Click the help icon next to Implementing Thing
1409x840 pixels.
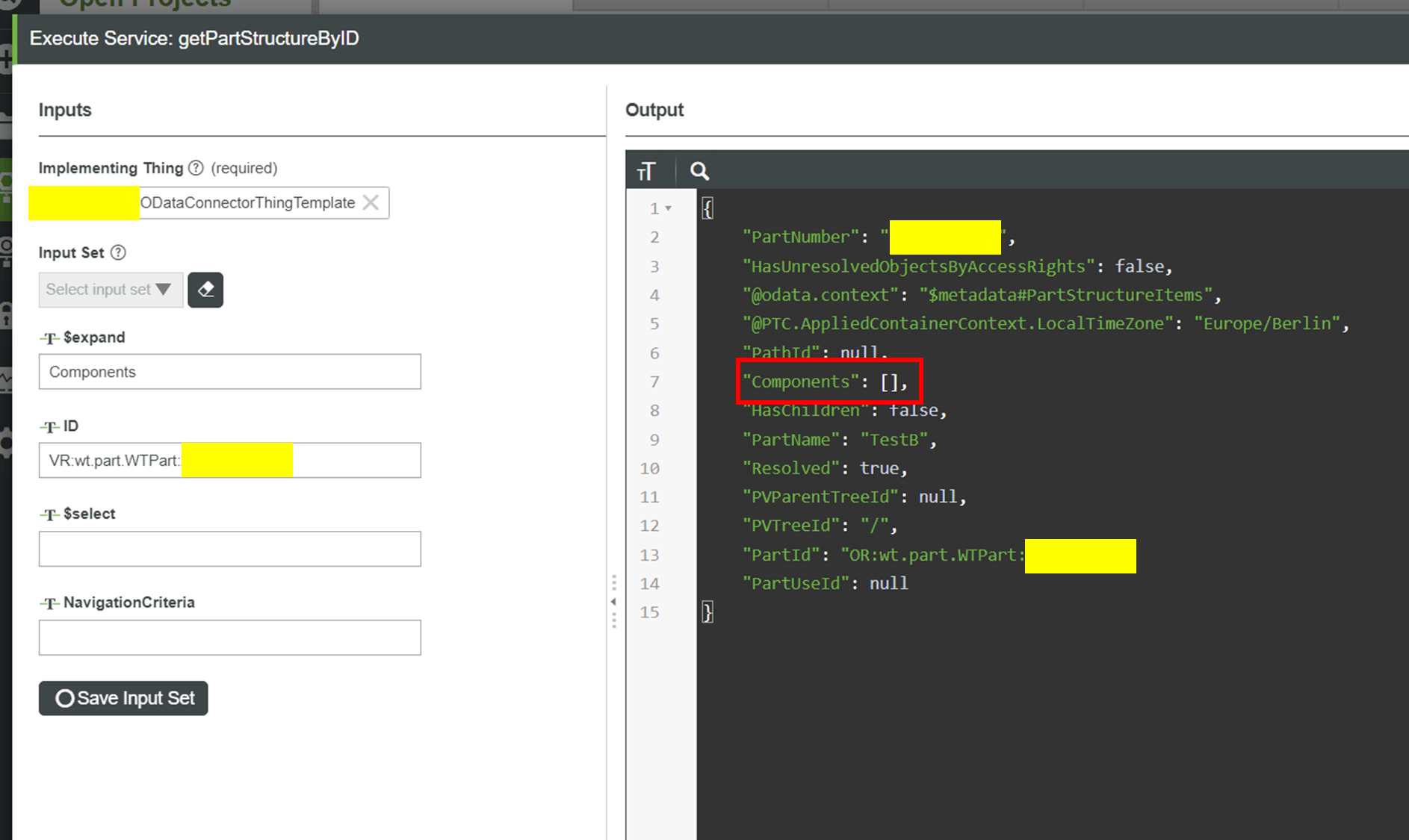click(x=195, y=168)
